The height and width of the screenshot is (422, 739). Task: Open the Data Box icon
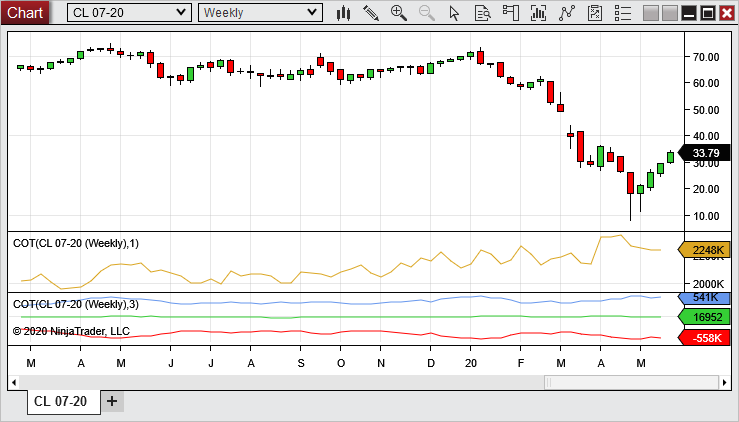(482, 13)
